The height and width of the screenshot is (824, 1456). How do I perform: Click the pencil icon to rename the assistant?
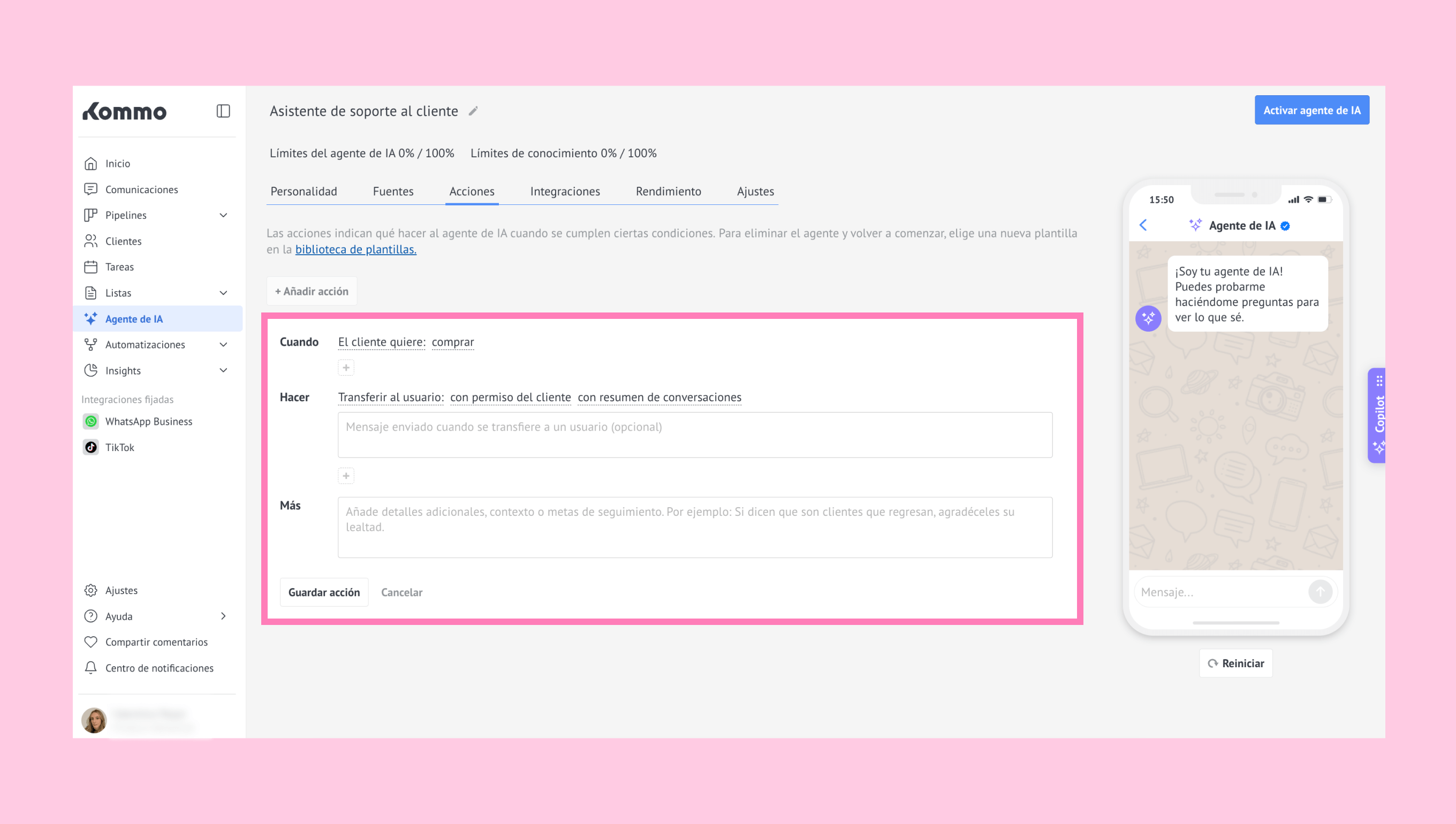(473, 111)
